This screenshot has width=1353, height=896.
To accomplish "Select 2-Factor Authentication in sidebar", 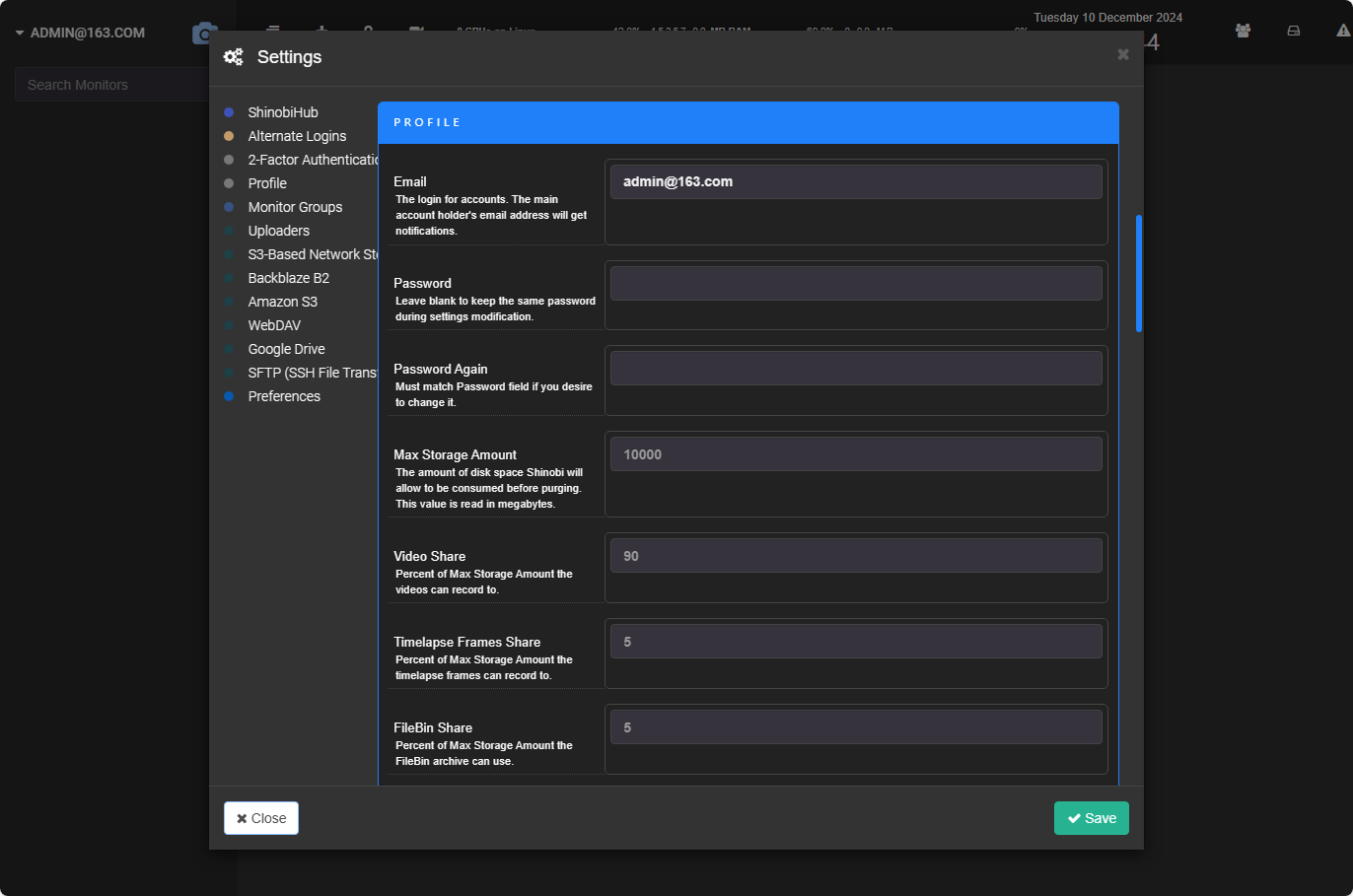I will (313, 160).
